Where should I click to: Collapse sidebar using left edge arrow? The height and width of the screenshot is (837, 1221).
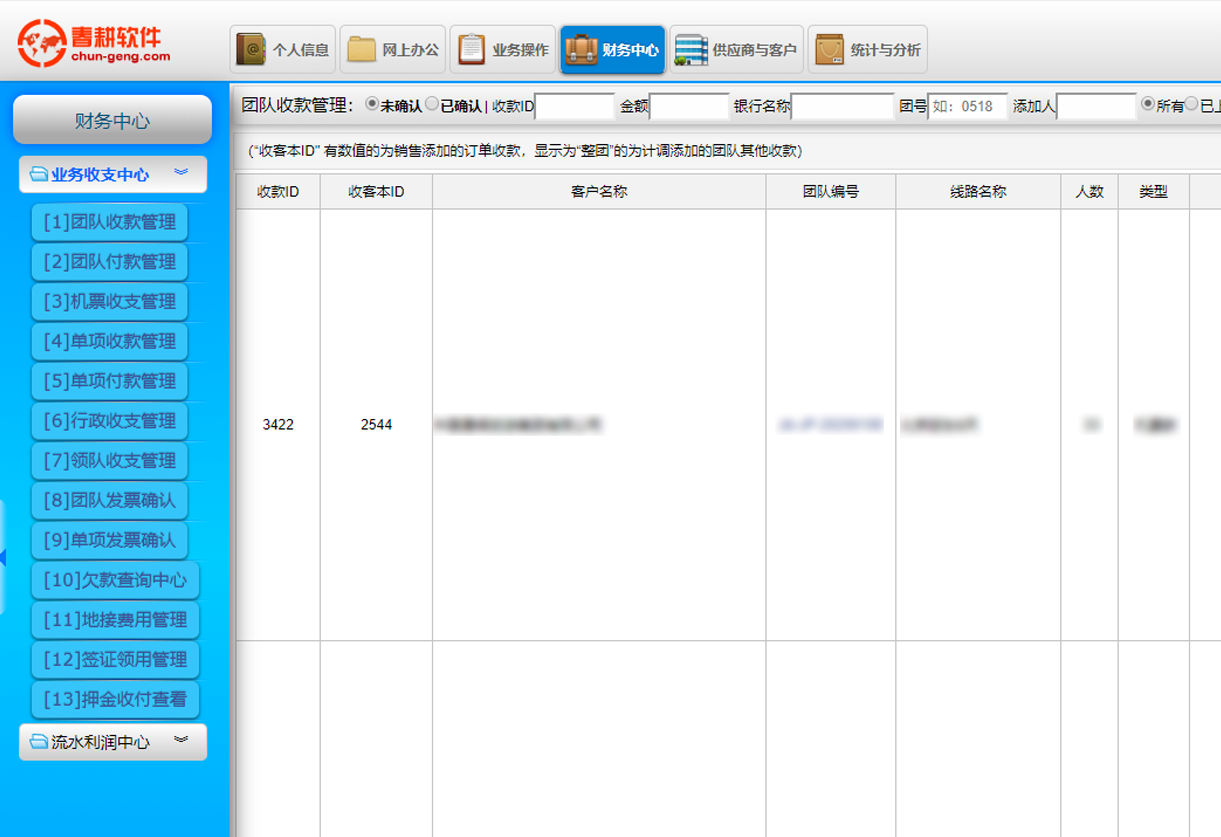click(3, 556)
